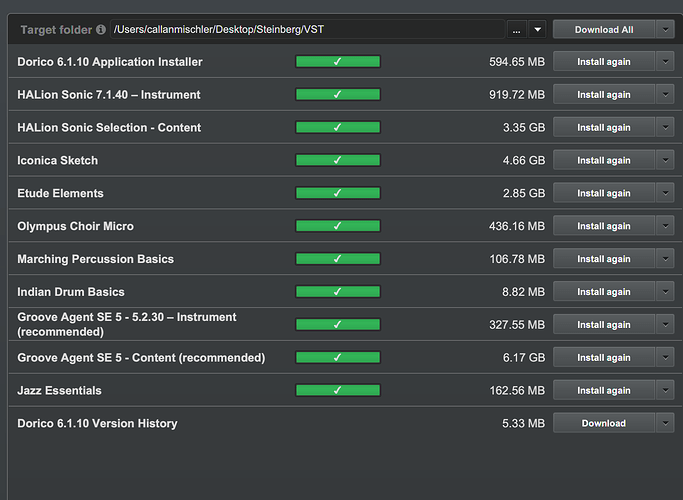This screenshot has height=500, width=683.
Task: Select the 'Dorico 6.1.10 Version History' title
Action: coord(97,423)
